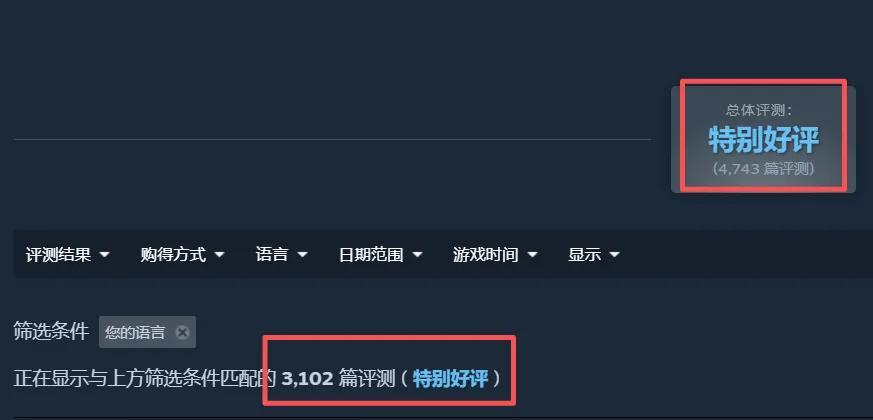The height and width of the screenshot is (420, 873).
Task: Click the arrow beside 日期范围
Action: (x=417, y=255)
